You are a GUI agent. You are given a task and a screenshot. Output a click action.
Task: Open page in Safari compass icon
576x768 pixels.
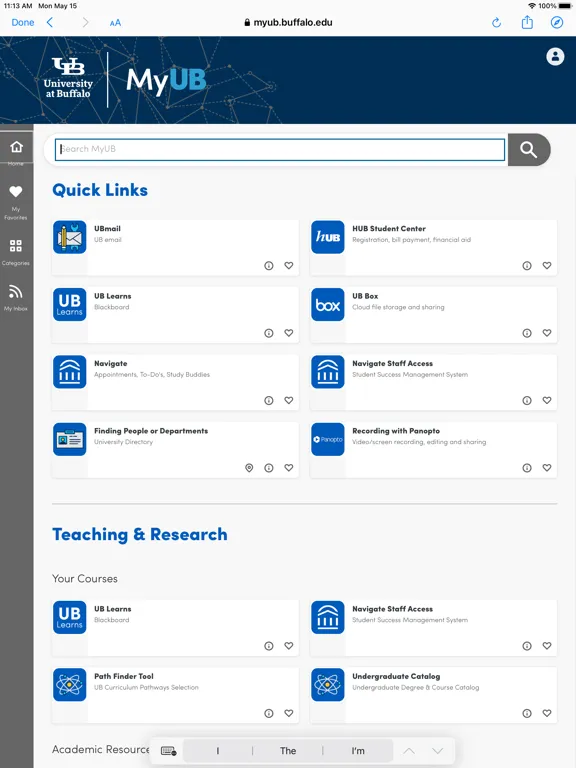[557, 23]
